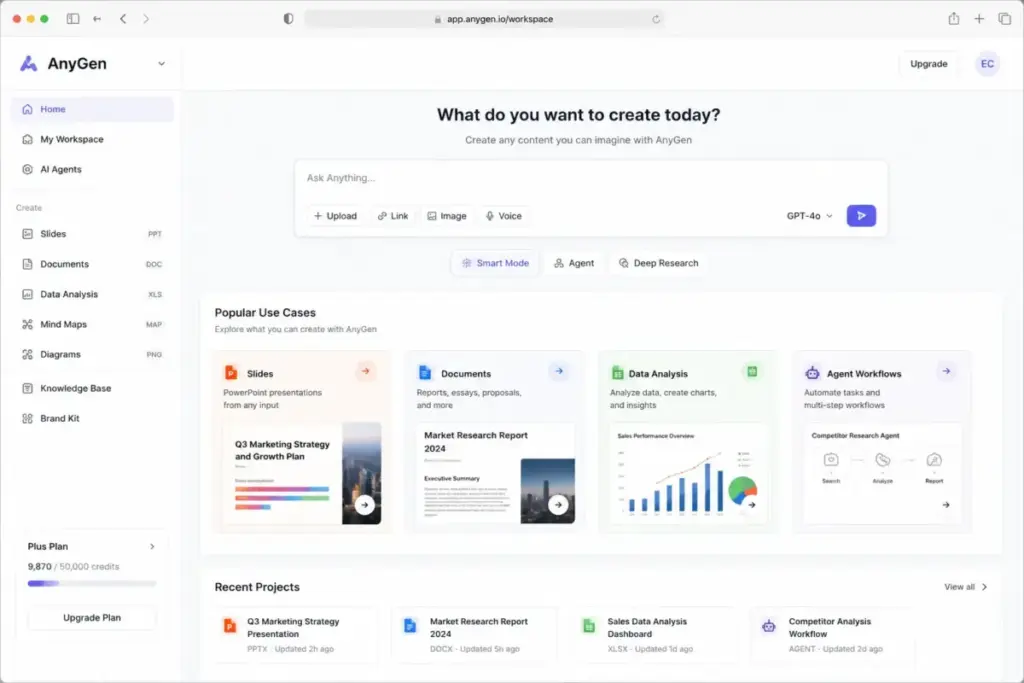
Task: Click the Agent Workflows robot icon
Action: pyautogui.click(x=812, y=373)
